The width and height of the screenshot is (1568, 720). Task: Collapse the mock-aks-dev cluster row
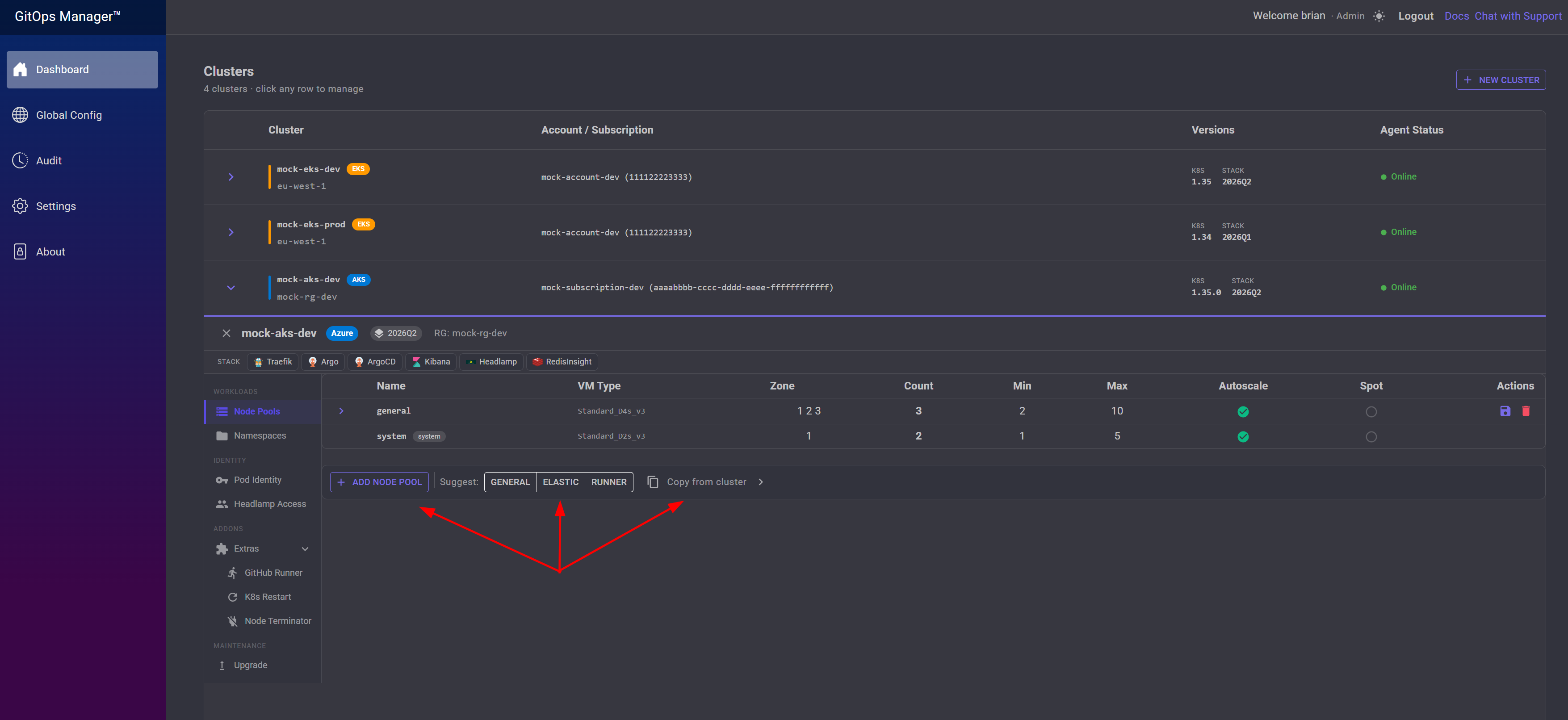pyautogui.click(x=231, y=288)
